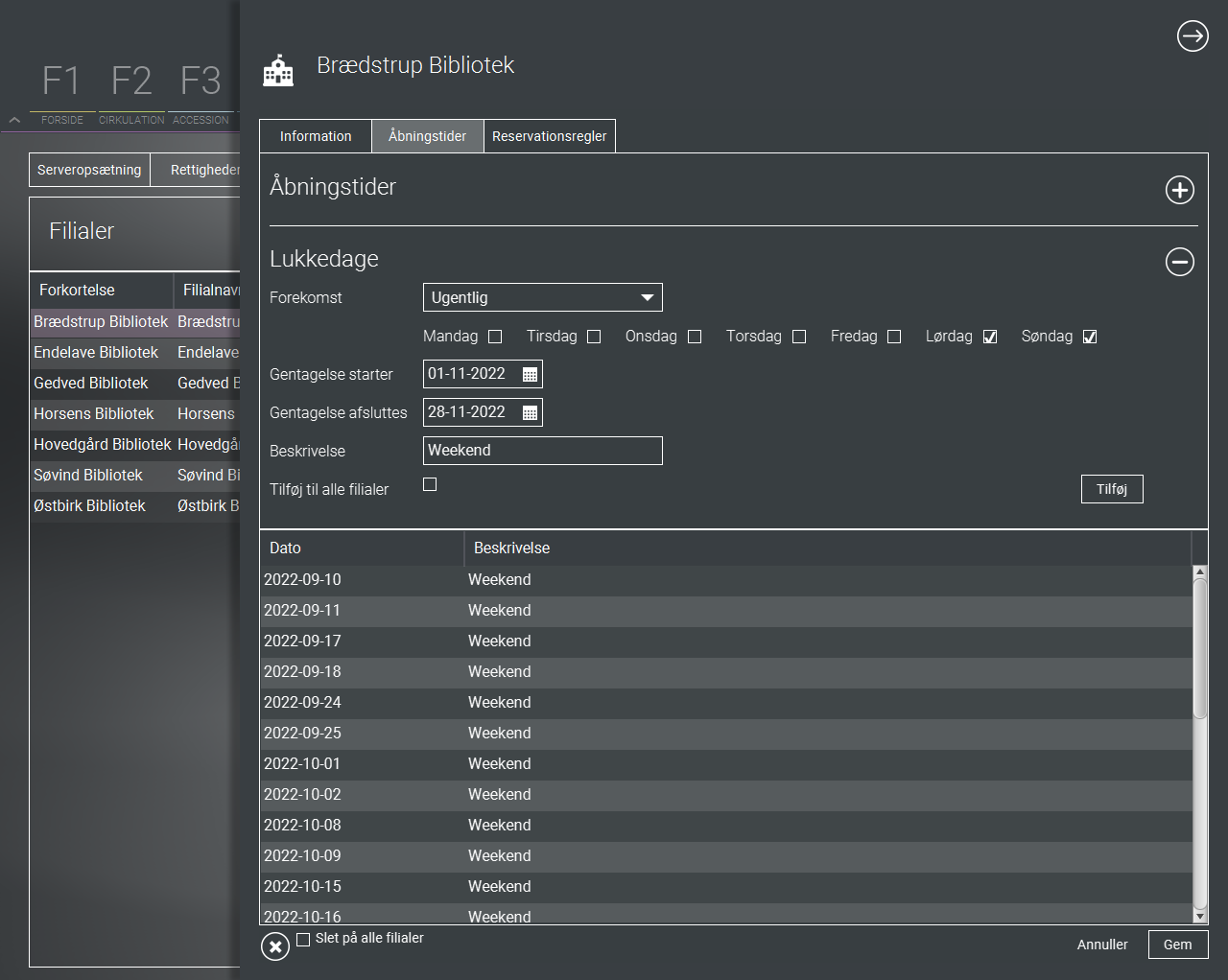
Task: Select the 2022-10-08 Weekend row
Action: click(x=726, y=825)
